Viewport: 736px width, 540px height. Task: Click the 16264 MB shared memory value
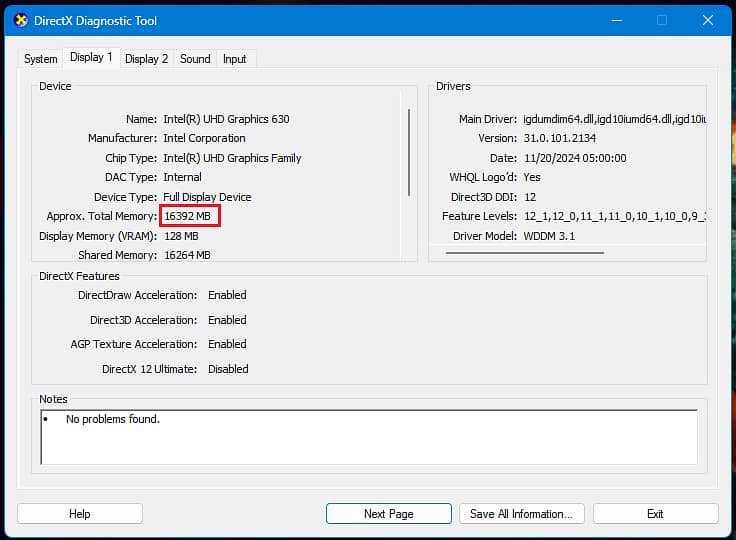tap(187, 255)
